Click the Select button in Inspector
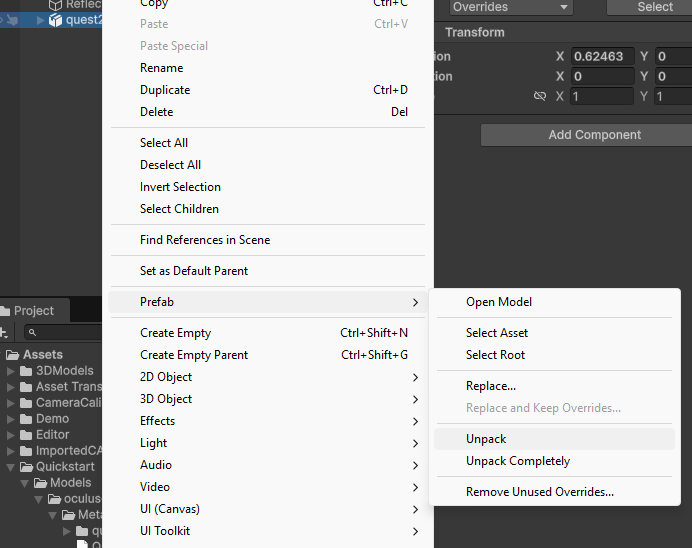This screenshot has width=692, height=548. (650, 7)
